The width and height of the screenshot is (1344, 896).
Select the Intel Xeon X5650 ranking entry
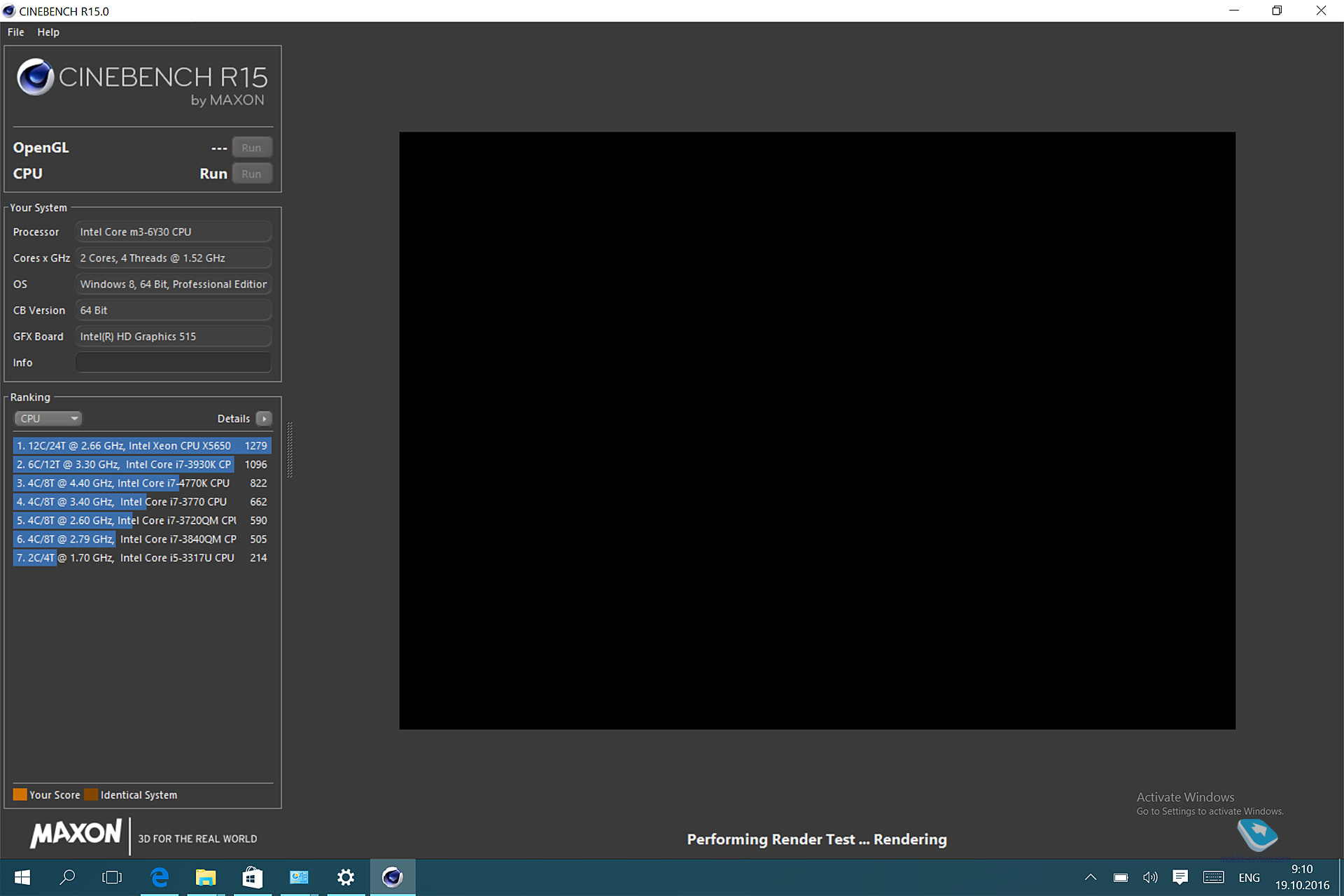(141, 446)
